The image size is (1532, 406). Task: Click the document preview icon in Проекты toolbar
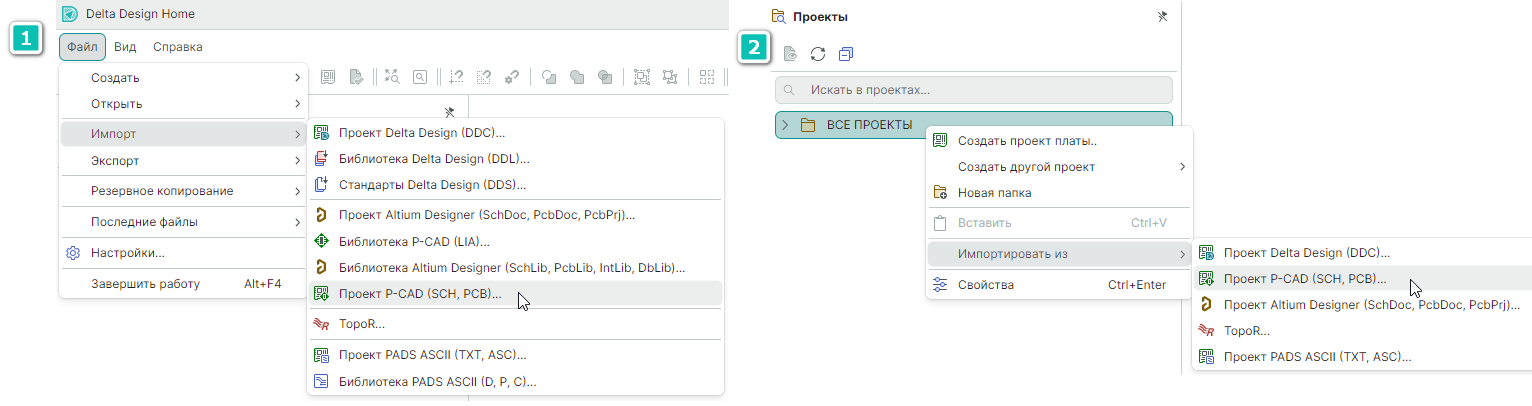(790, 54)
